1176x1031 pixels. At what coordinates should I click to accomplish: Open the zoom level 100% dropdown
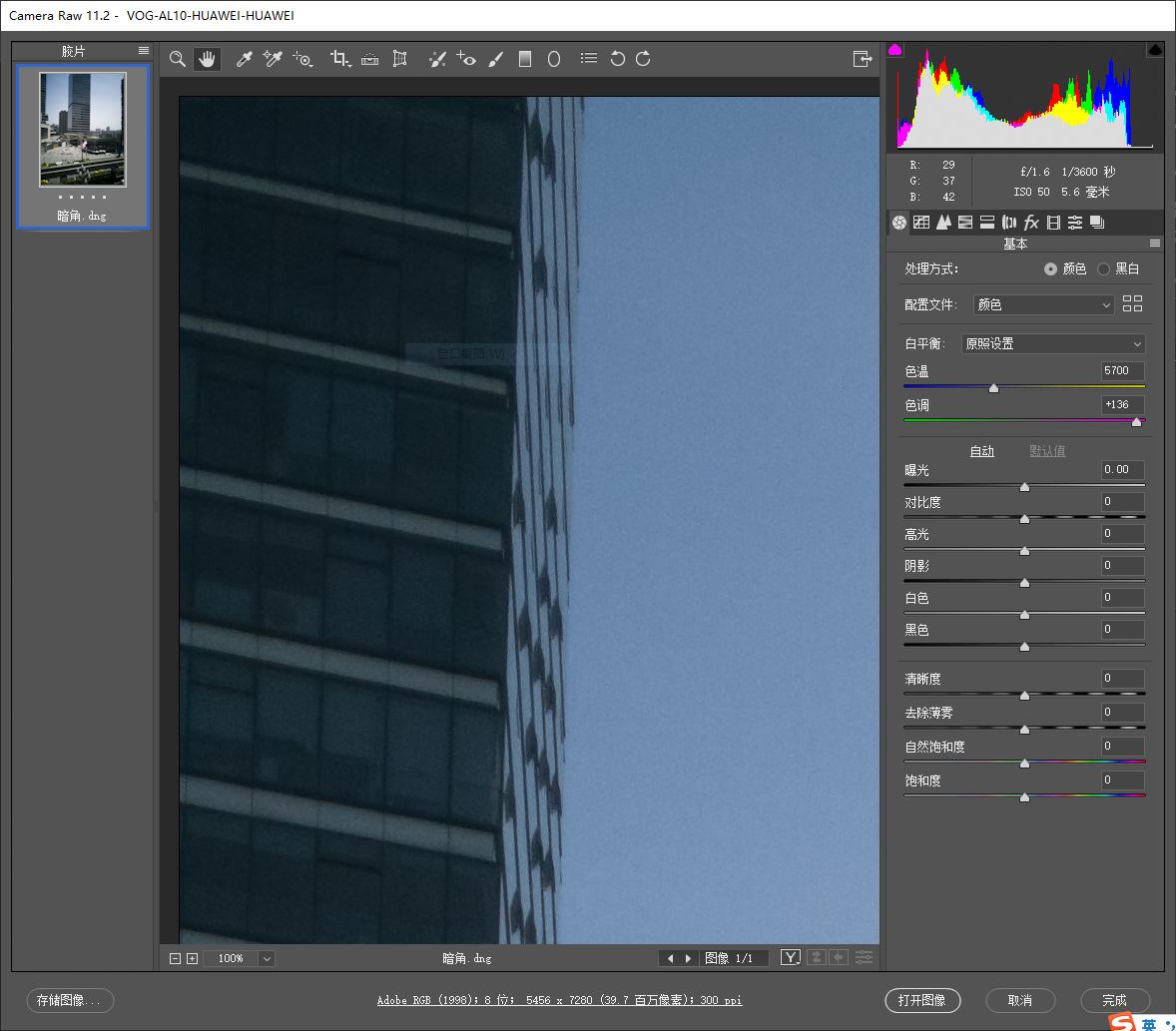pos(266,958)
